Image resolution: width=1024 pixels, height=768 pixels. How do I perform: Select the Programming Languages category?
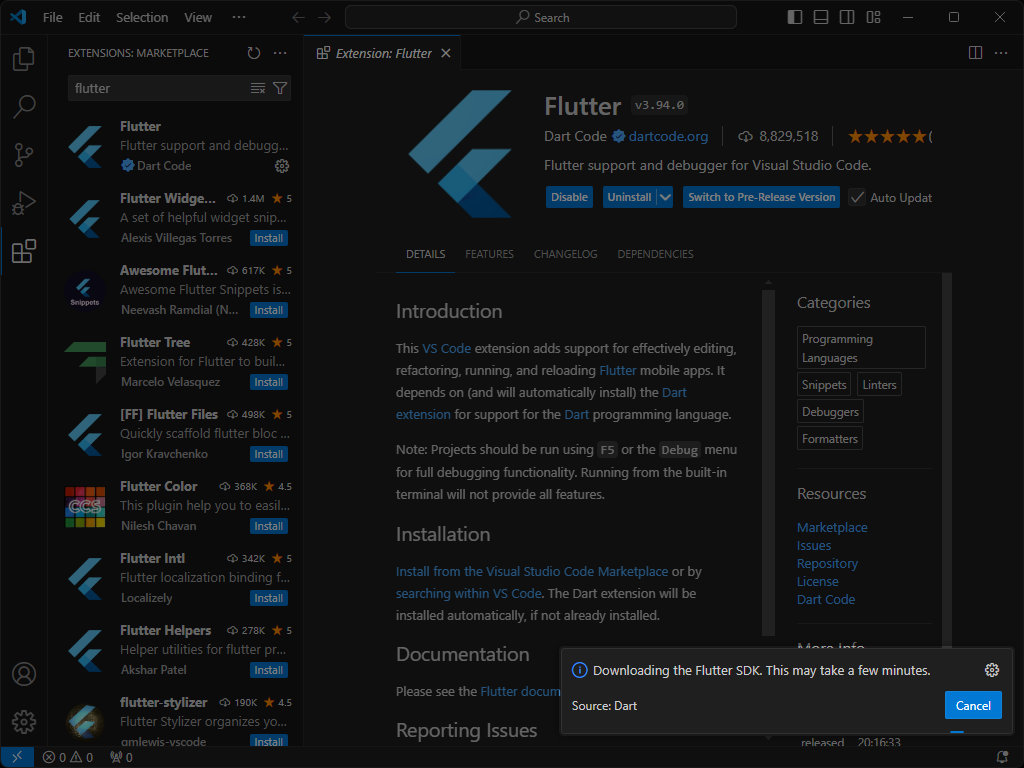[x=861, y=348]
